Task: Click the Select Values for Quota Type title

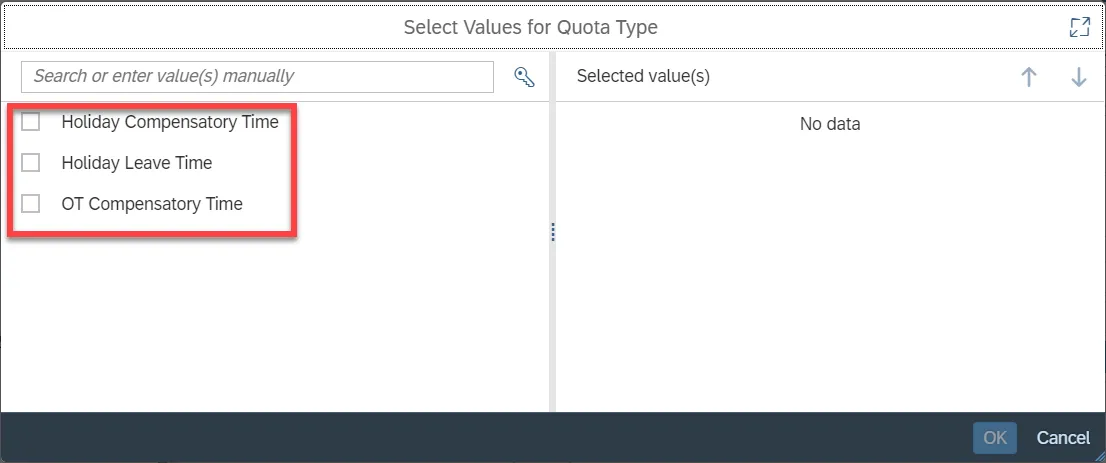Action: coord(530,27)
